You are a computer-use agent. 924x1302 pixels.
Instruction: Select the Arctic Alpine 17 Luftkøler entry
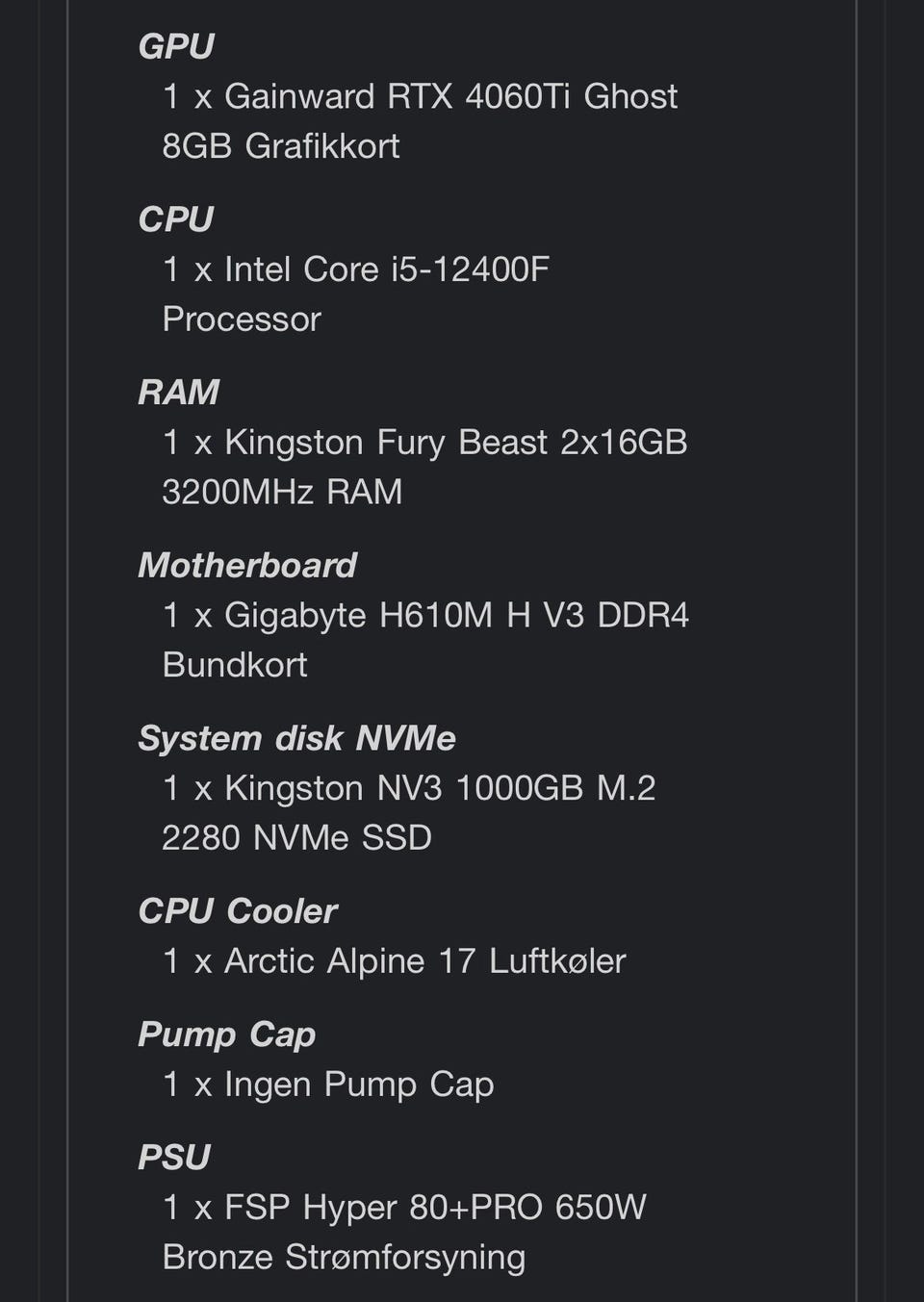click(424, 961)
